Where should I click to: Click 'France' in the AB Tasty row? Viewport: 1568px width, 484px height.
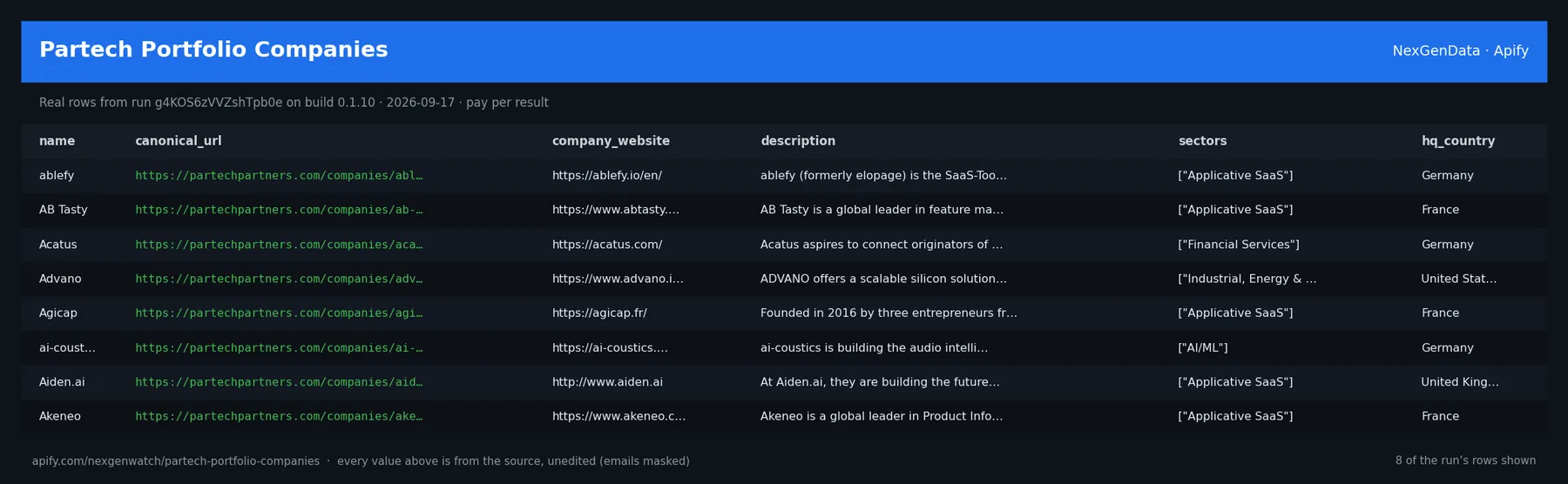[1440, 210]
